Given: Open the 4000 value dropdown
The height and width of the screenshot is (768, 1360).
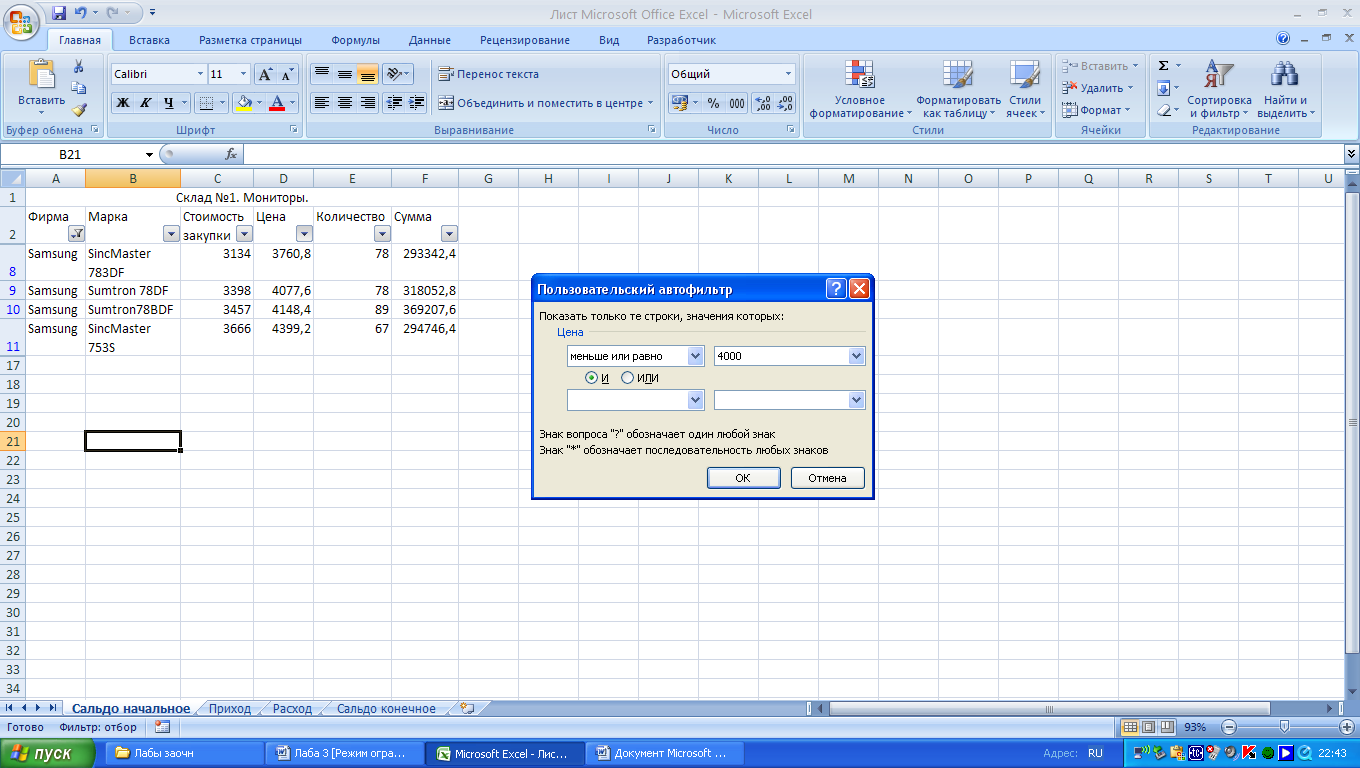Looking at the screenshot, I should pyautogui.click(x=856, y=356).
